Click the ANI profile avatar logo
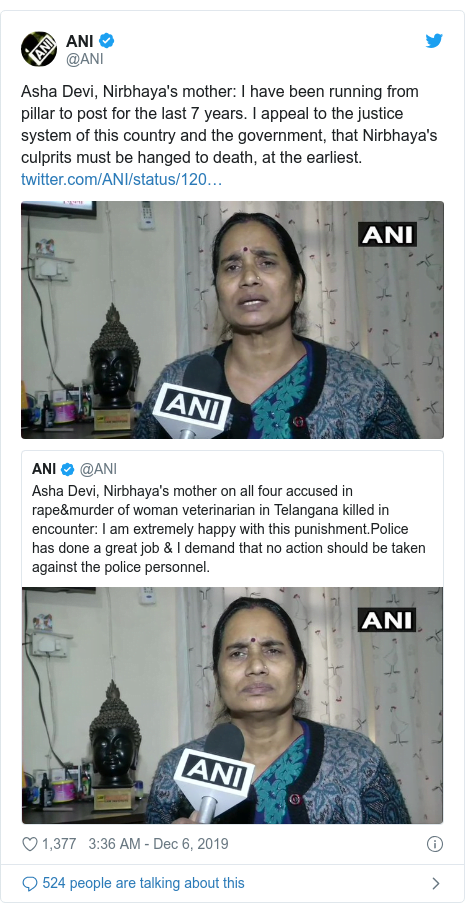The height and width of the screenshot is (913, 465). (39, 49)
